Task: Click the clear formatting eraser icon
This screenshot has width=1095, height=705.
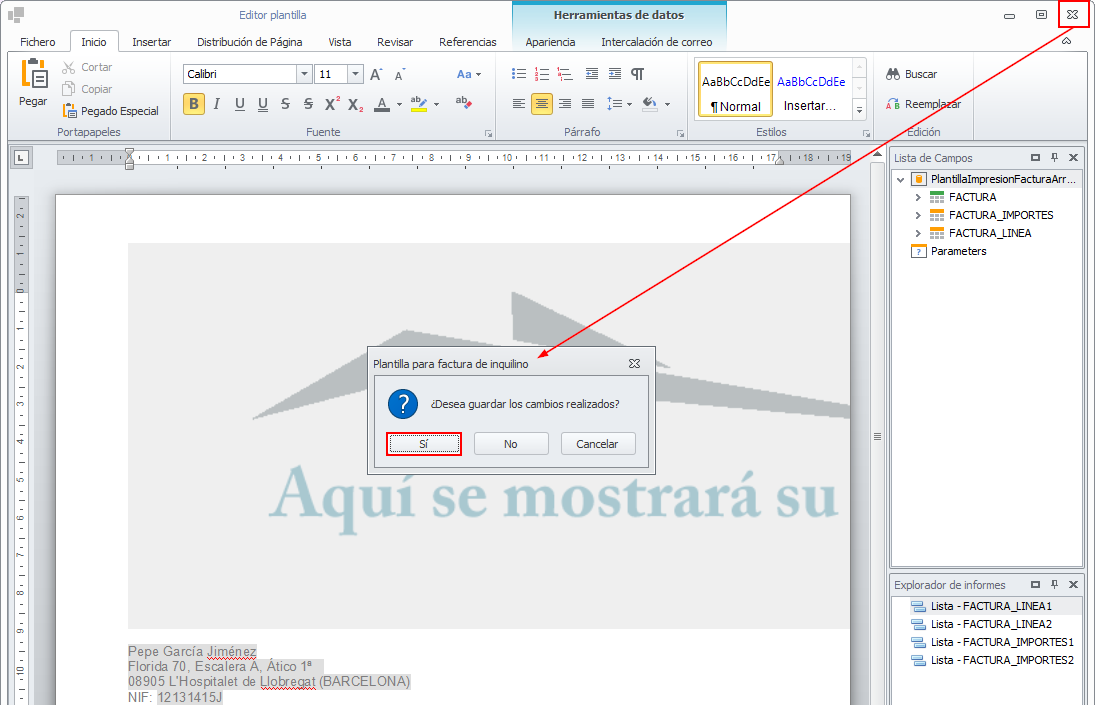Action: [463, 103]
